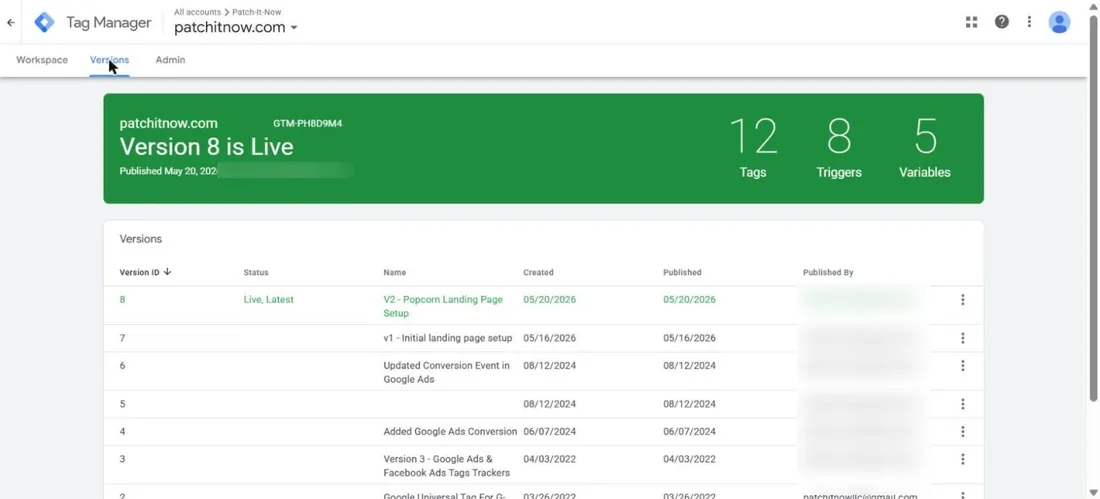Click the Published column header
This screenshot has height=499, width=1100.
coord(682,272)
